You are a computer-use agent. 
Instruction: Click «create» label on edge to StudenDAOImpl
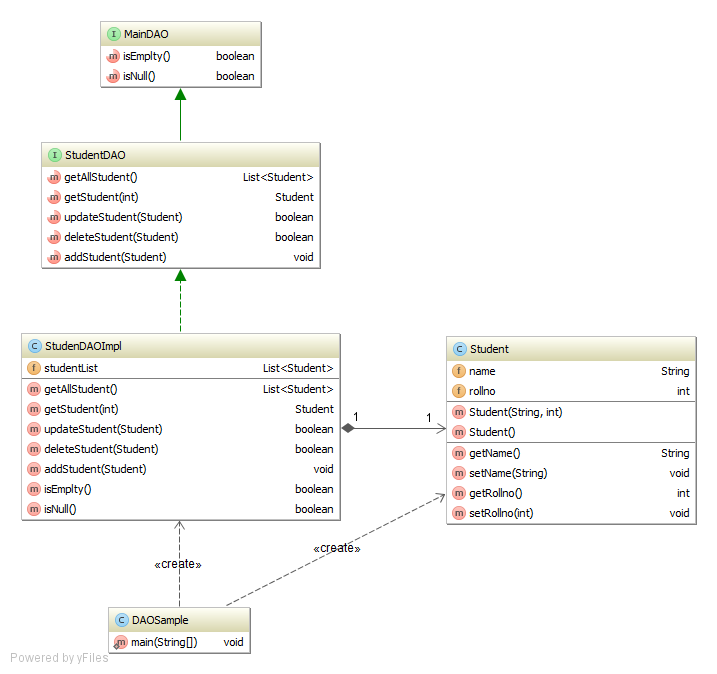click(178, 564)
